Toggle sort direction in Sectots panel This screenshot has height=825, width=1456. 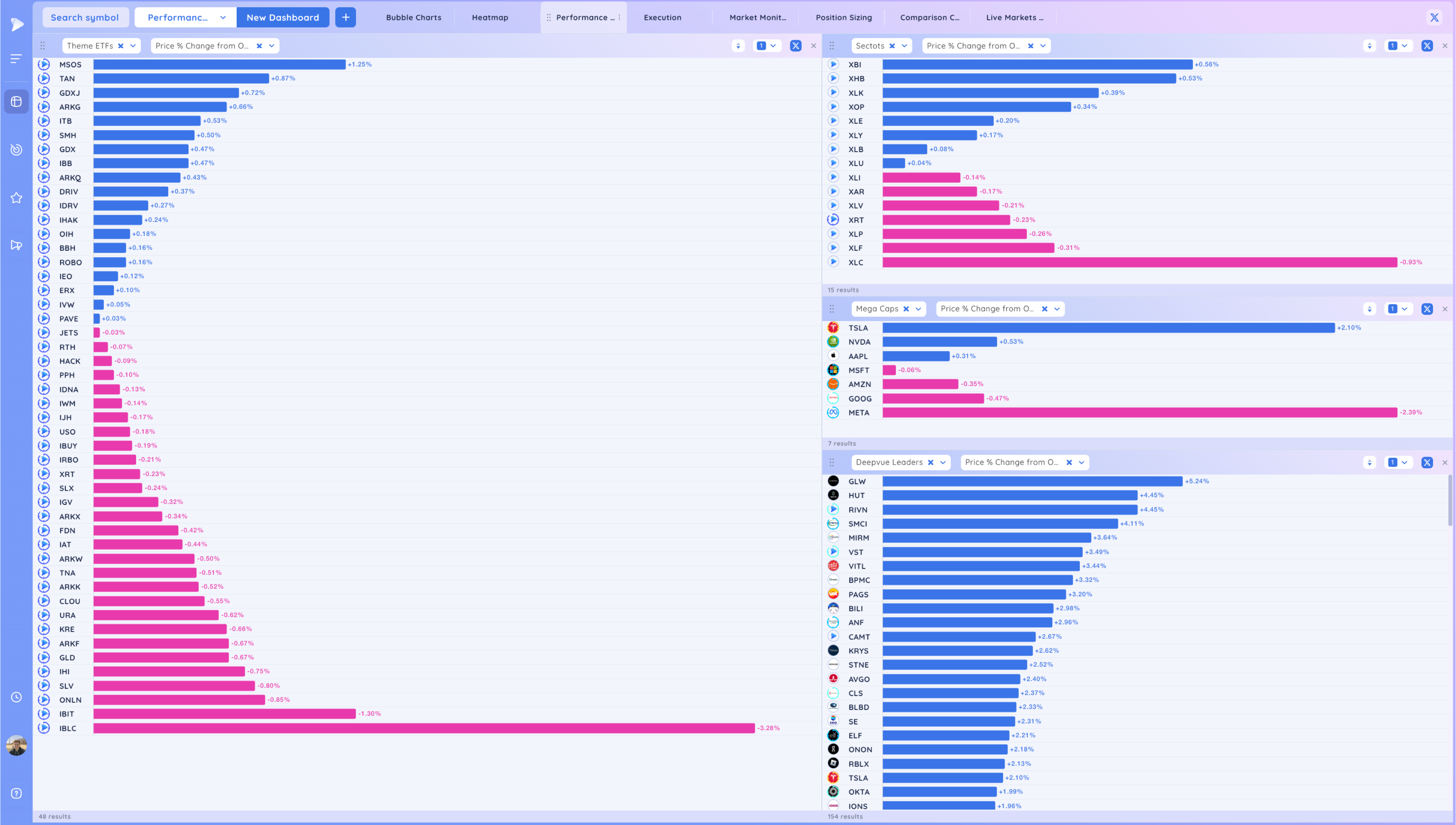coord(1369,46)
